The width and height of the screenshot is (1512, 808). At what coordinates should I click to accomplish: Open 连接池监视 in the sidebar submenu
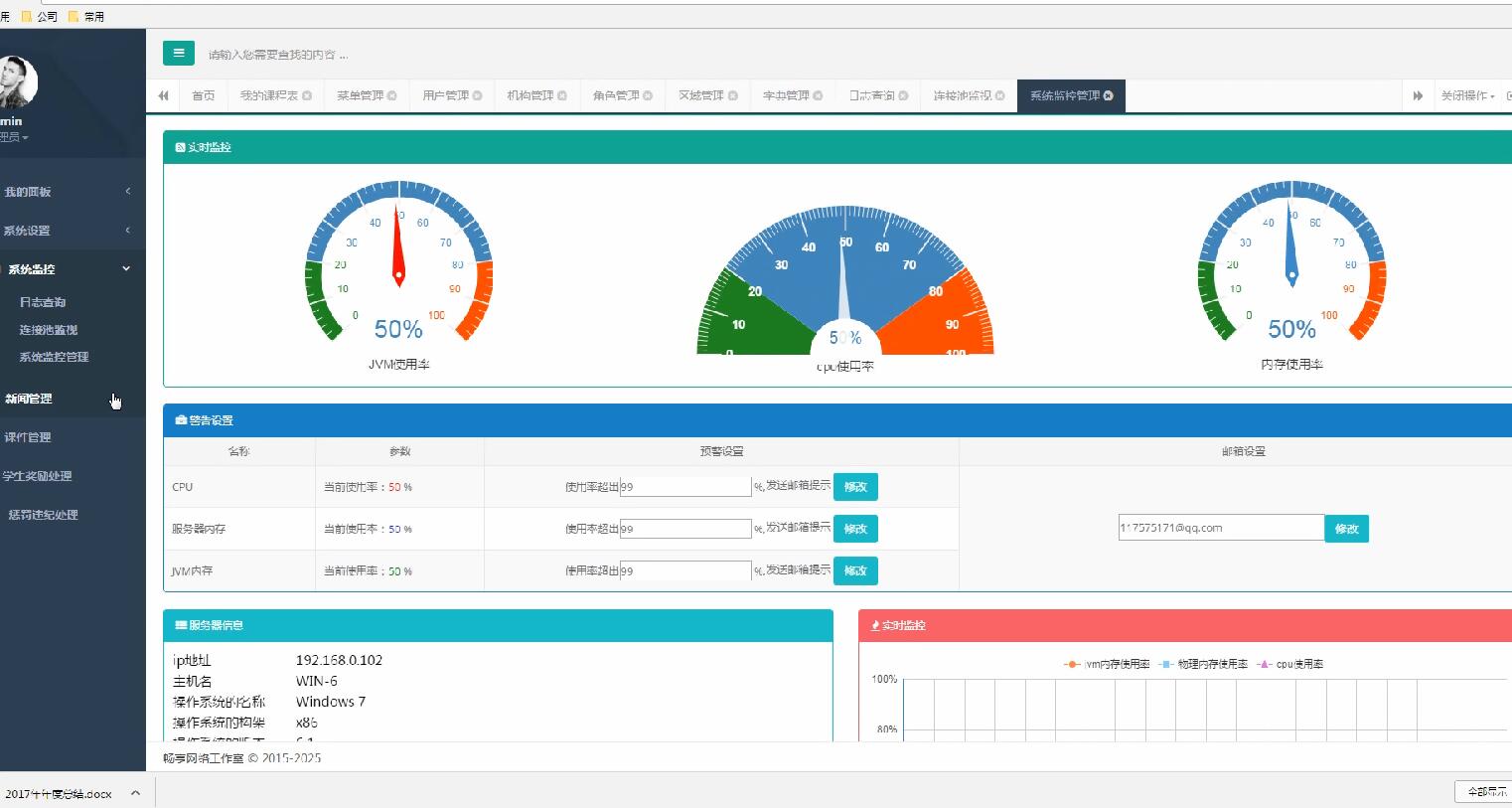[x=49, y=330]
